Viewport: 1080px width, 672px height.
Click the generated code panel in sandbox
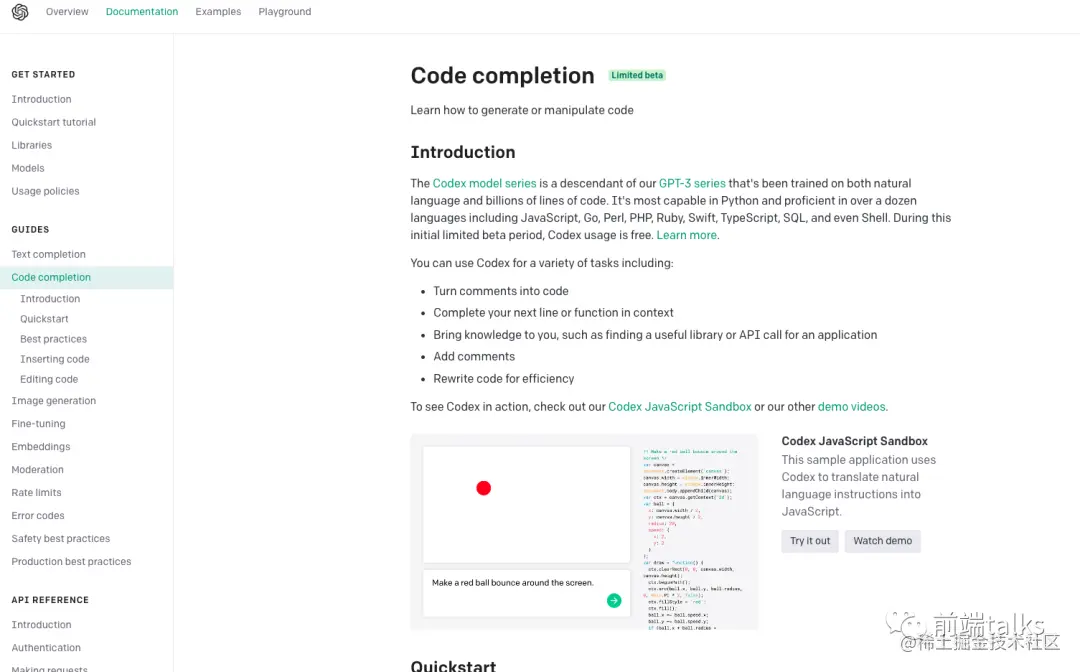(x=693, y=538)
